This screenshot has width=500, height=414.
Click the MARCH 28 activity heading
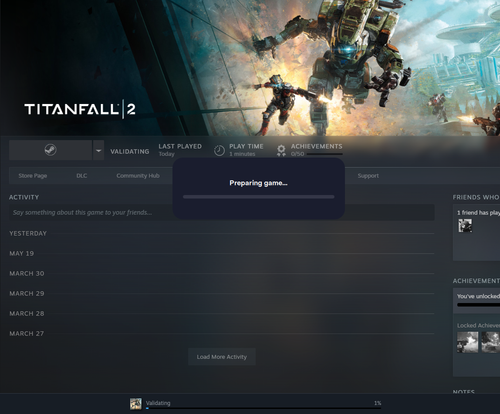27,313
